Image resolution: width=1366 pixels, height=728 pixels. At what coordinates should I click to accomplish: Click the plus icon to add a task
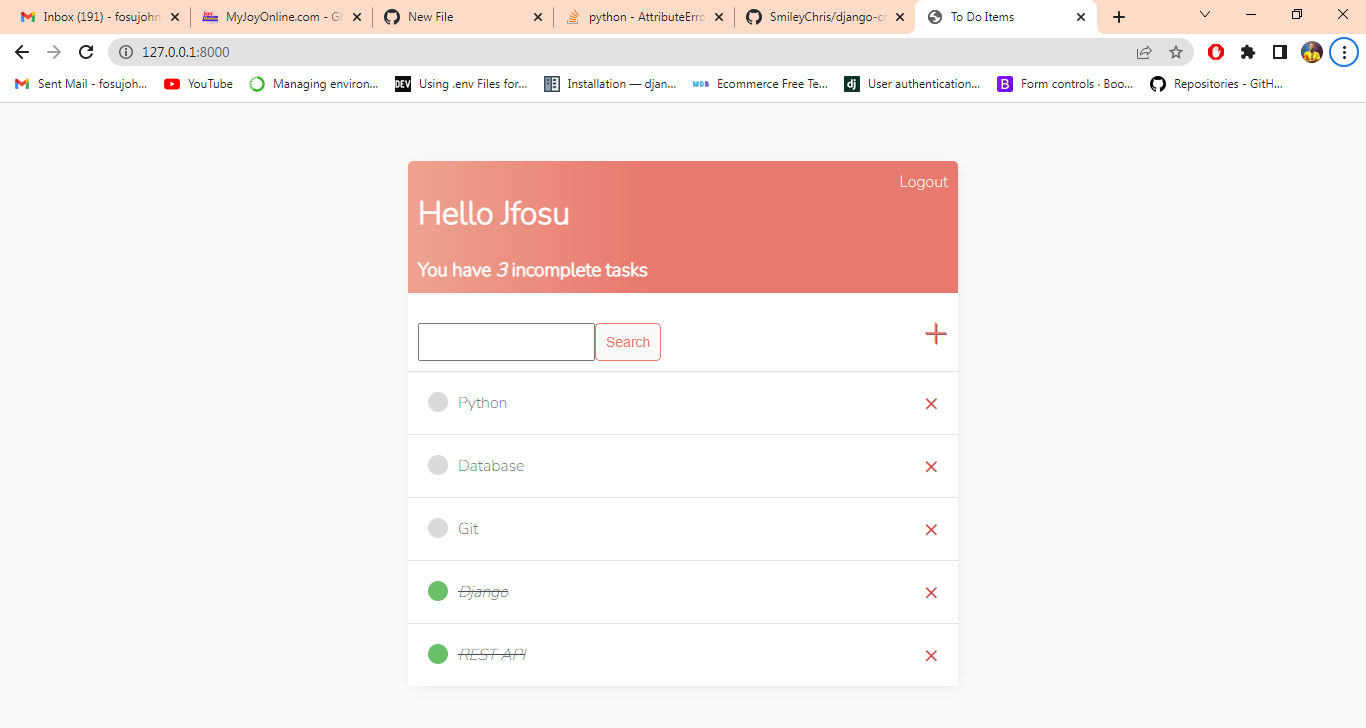pyautogui.click(x=935, y=334)
